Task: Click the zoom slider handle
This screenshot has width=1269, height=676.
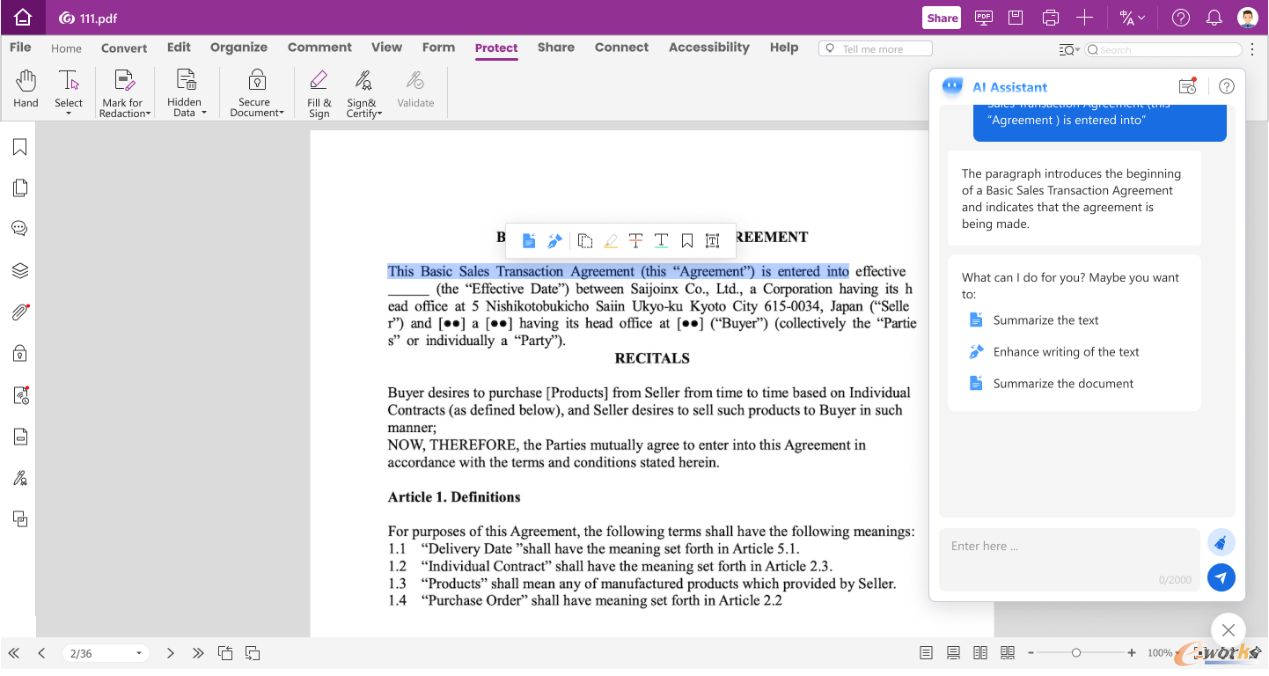Action: (x=1076, y=653)
